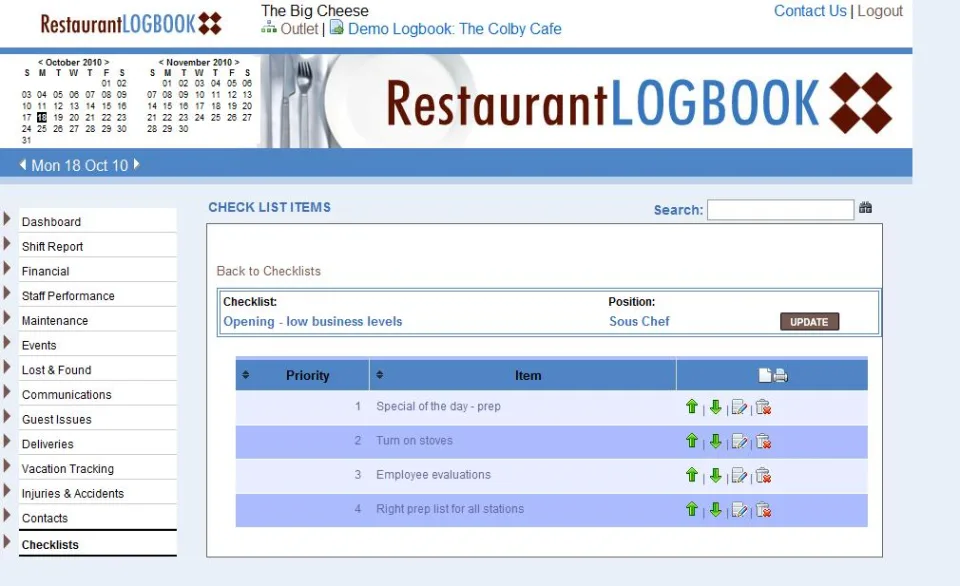Expand the Lost & Found menu arrow

[7, 367]
